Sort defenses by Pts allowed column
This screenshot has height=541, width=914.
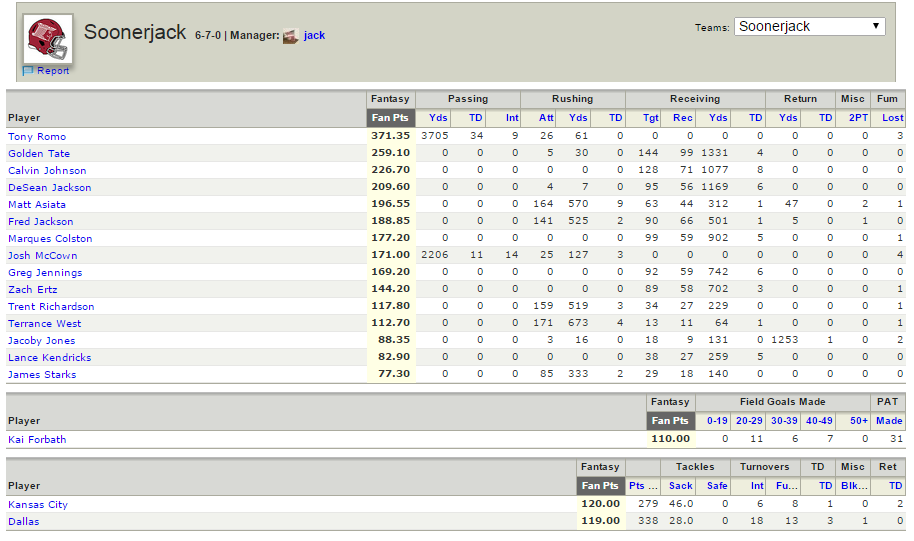coord(643,485)
